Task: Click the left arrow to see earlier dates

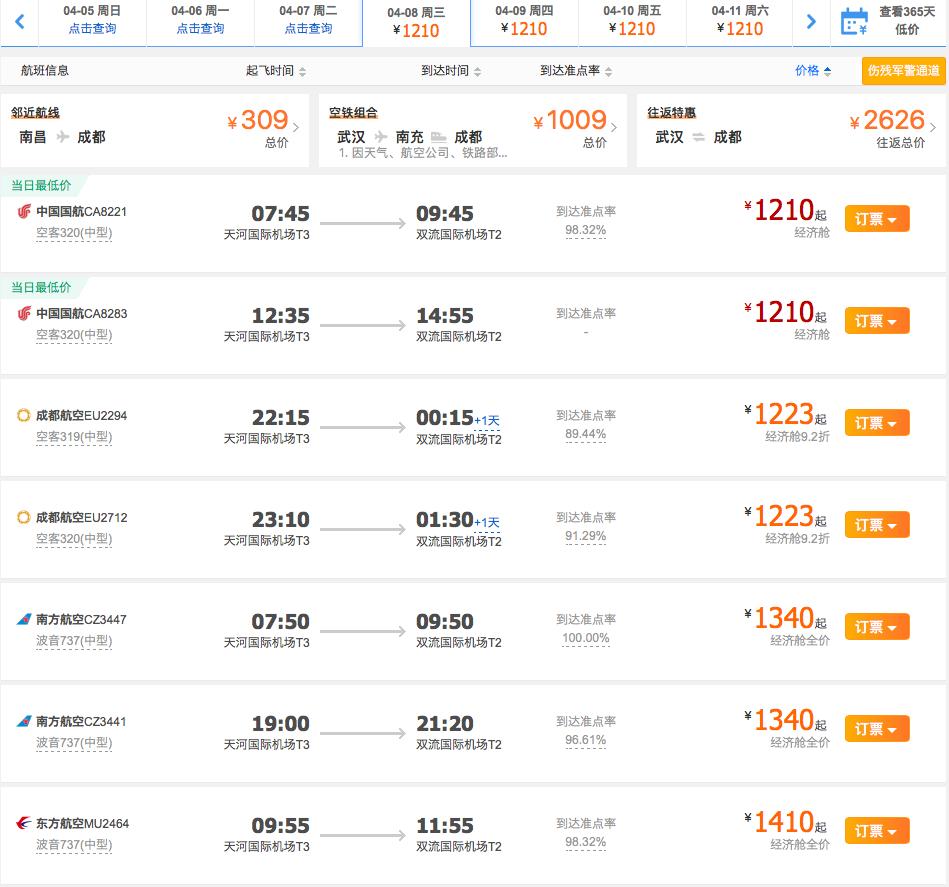Action: [x=20, y=21]
